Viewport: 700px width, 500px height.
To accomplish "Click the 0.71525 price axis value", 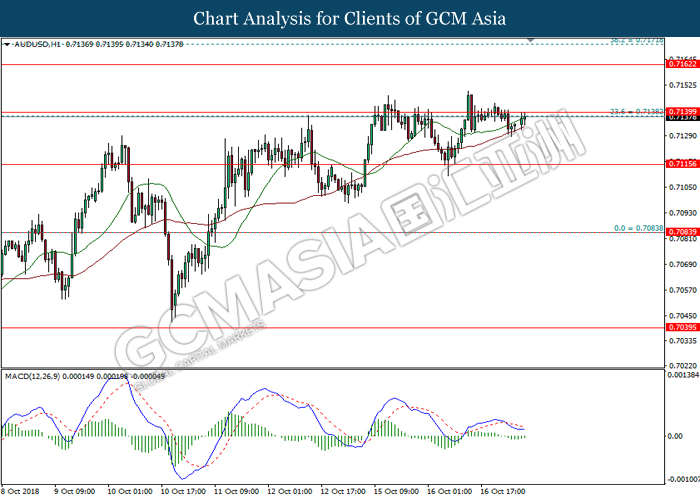I will pyautogui.click(x=683, y=85).
